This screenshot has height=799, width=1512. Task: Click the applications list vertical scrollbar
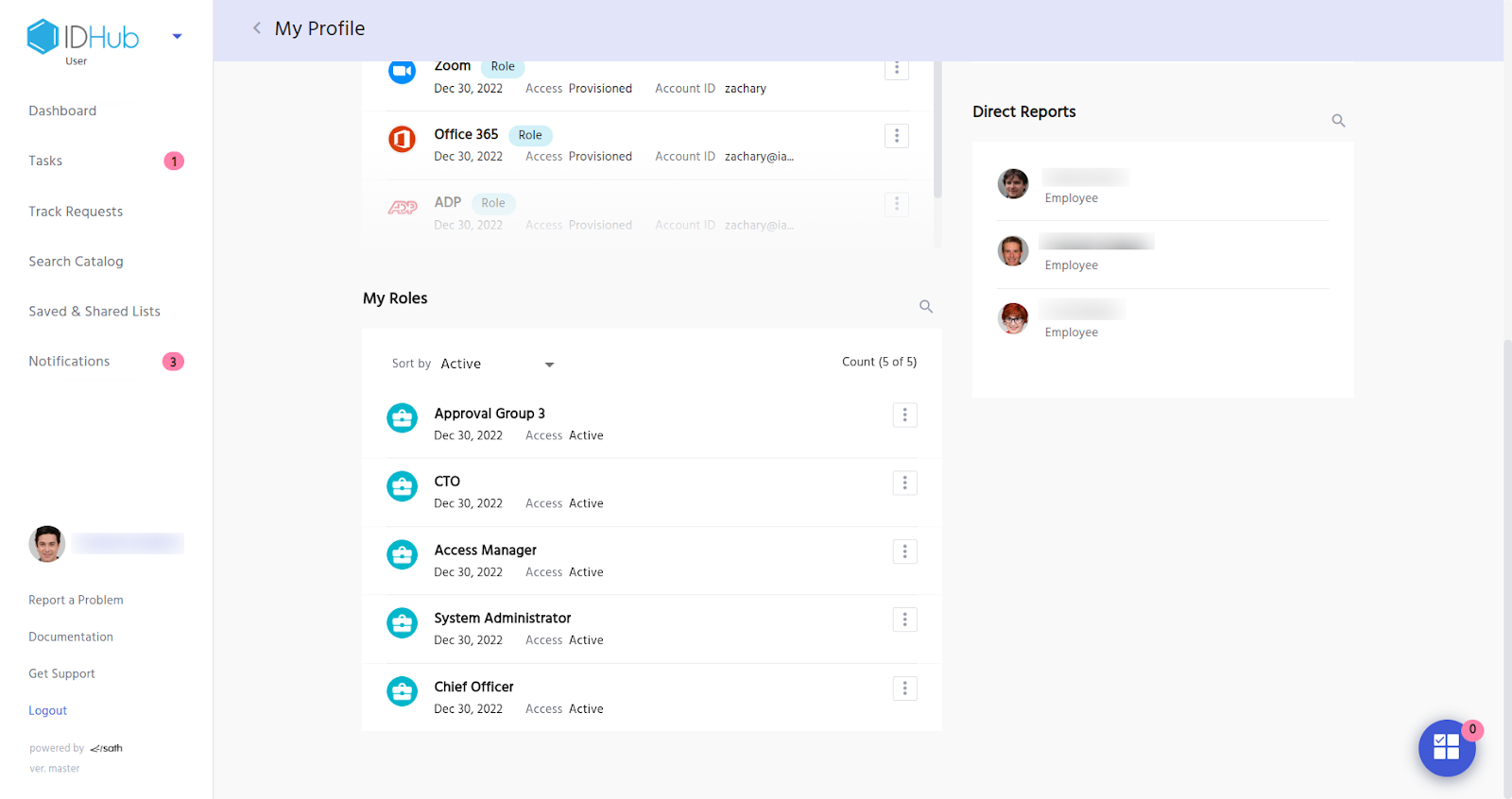click(x=937, y=132)
